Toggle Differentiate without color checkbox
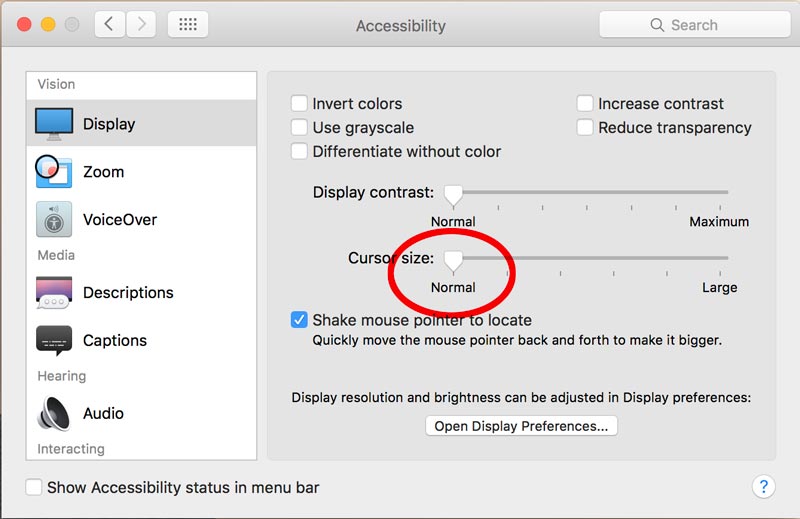Viewport: 800px width, 519px height. [299, 152]
